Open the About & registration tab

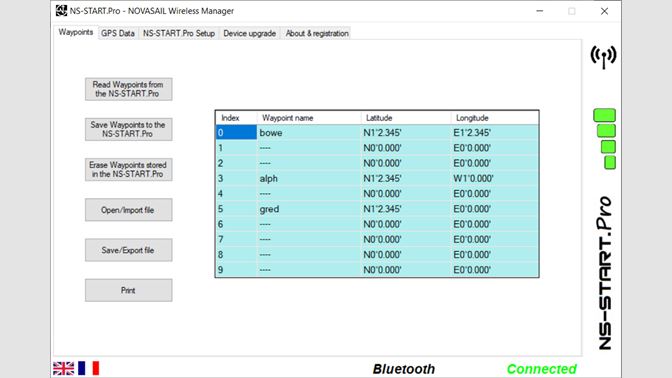click(317, 33)
